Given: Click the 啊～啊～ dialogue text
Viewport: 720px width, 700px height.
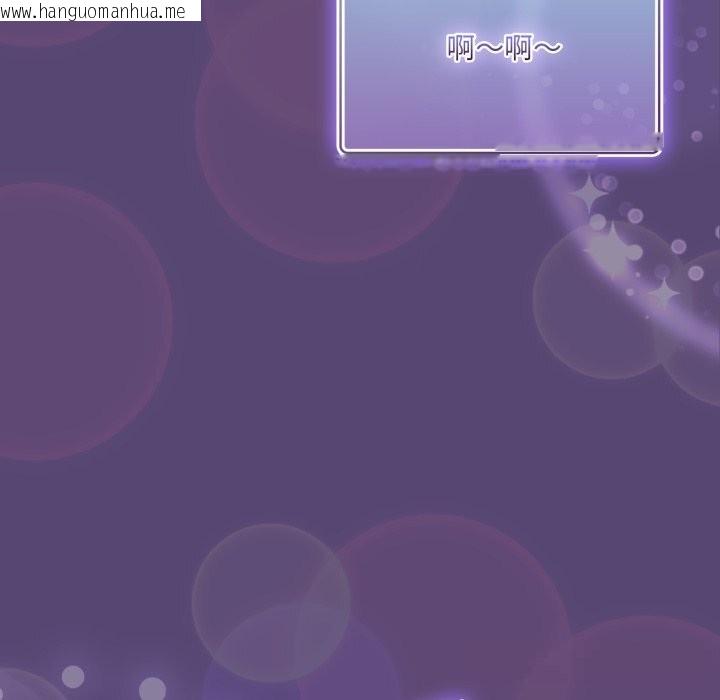Looking at the screenshot, I should point(504,48).
